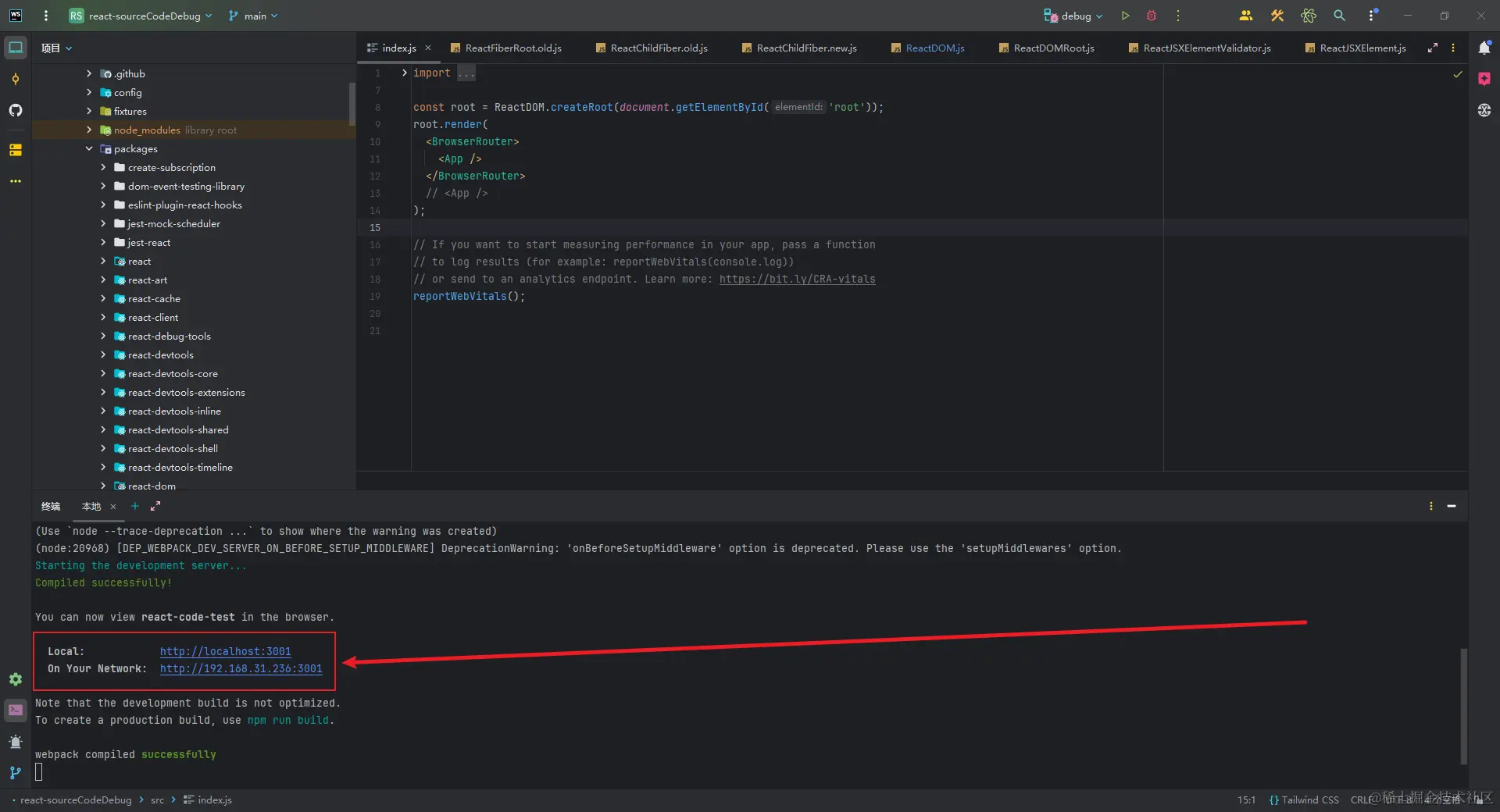This screenshot has width=1500, height=812.
Task: Open the Problems siren icon
Action: tap(16, 742)
